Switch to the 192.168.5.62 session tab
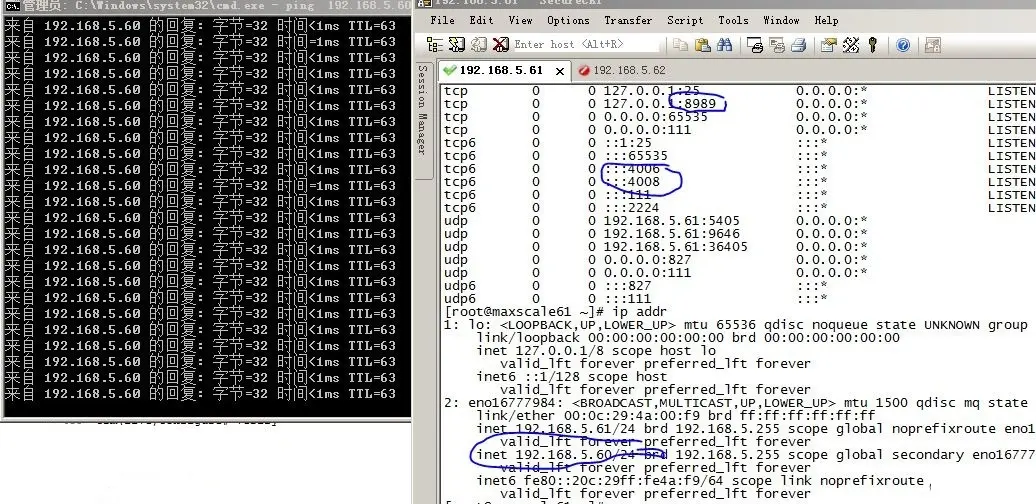 [x=621, y=70]
